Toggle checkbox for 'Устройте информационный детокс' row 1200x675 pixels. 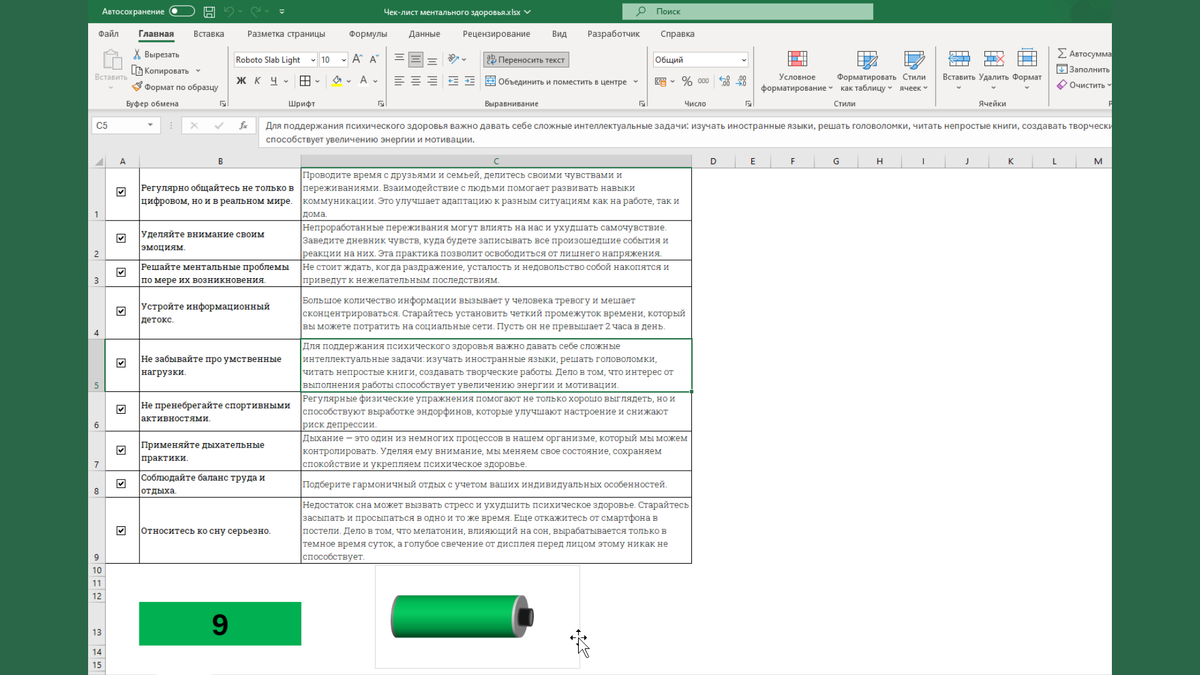click(121, 311)
